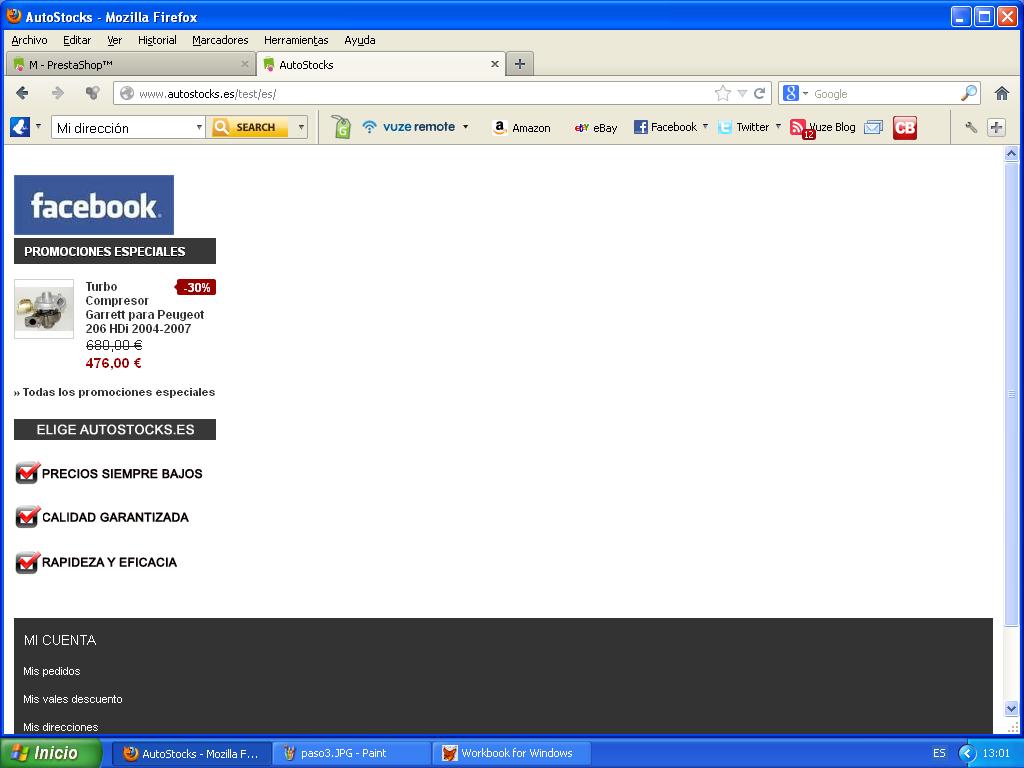The width and height of the screenshot is (1024, 768).
Task: Click the Vuze toolbar logo icon
Action: pyautogui.click(x=20, y=127)
